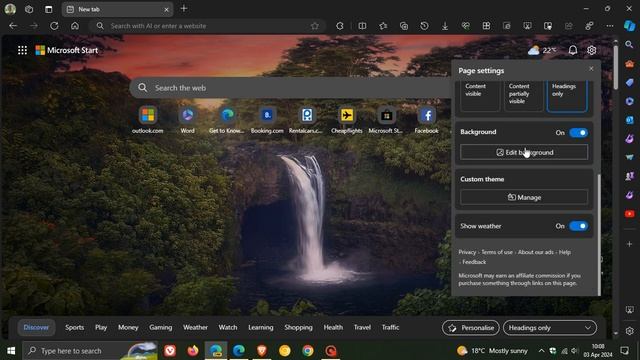Select the Content visible layout option
Viewport: 640px width, 360px height.
click(x=480, y=96)
